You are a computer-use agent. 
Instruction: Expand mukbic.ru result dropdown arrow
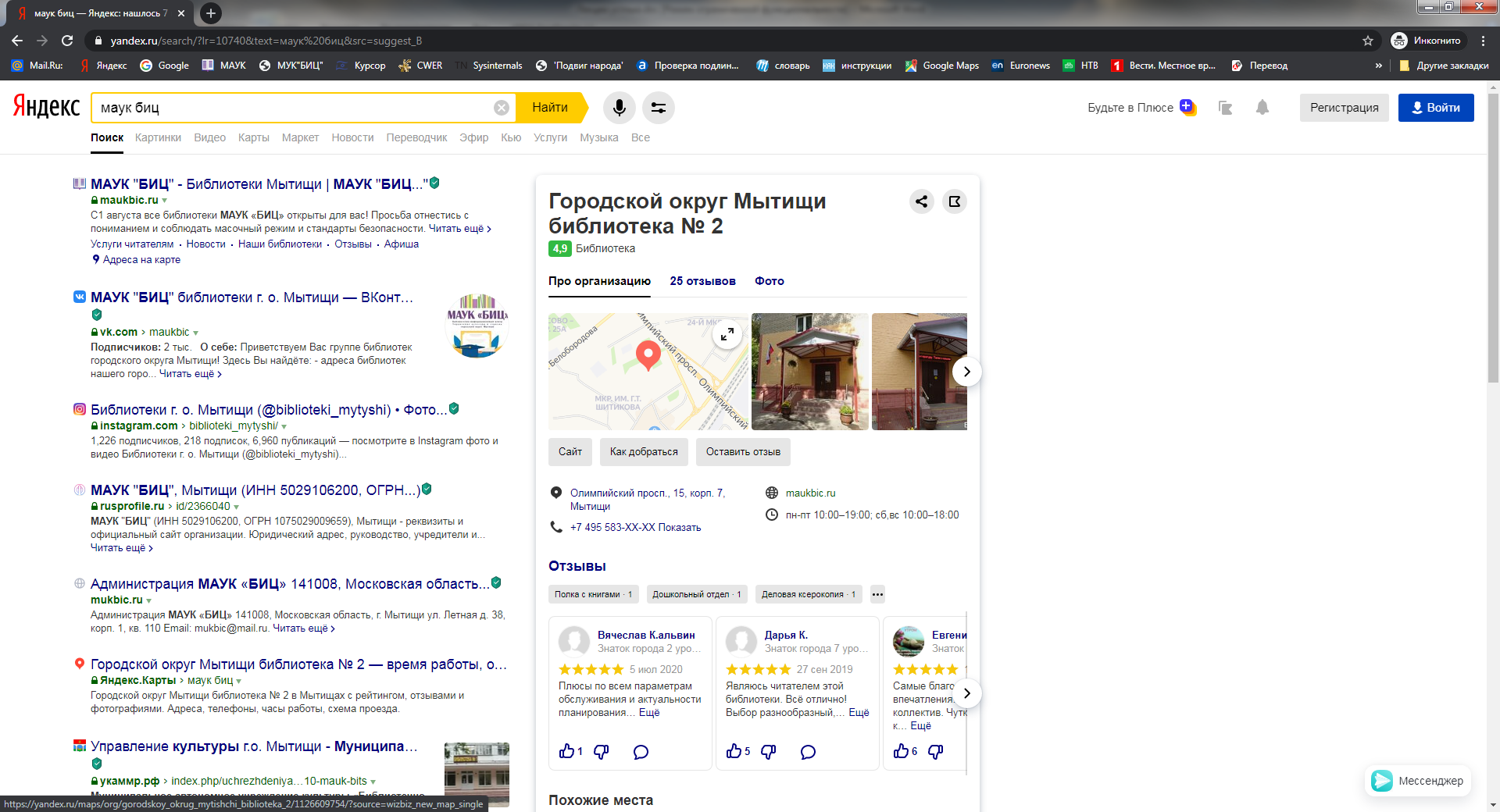[148, 600]
